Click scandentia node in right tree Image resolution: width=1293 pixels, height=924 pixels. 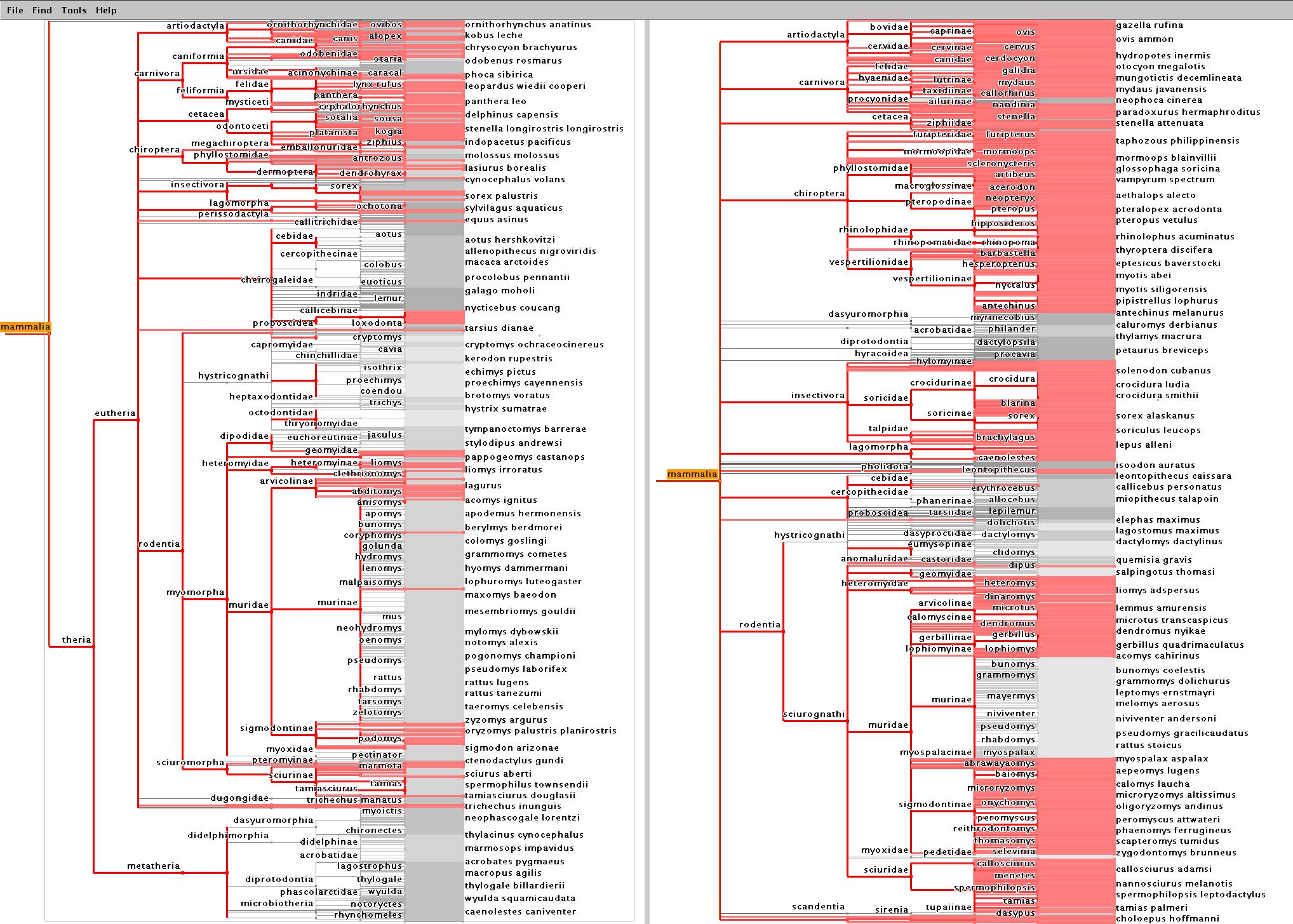818,906
